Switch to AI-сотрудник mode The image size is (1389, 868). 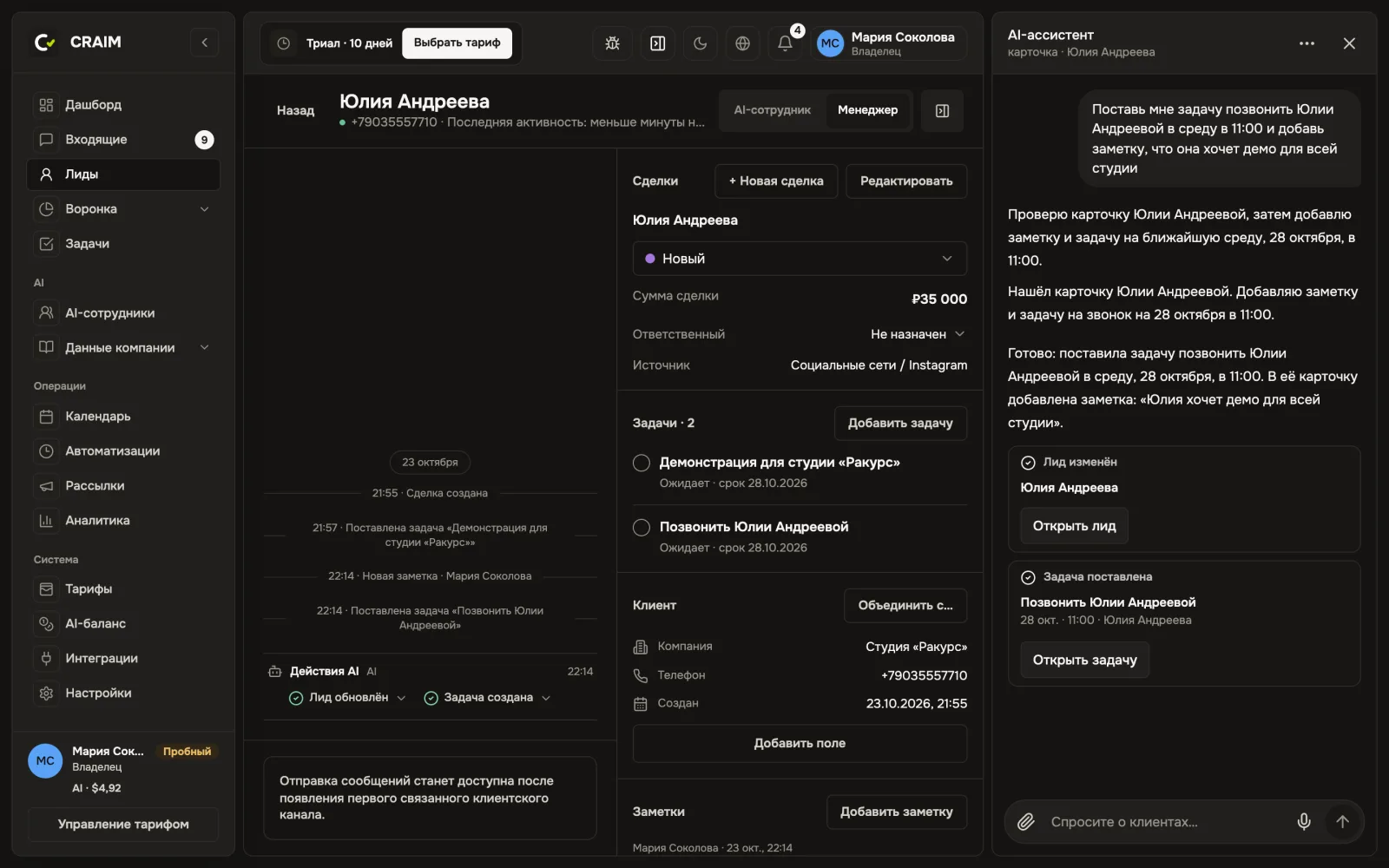pyautogui.click(x=773, y=110)
